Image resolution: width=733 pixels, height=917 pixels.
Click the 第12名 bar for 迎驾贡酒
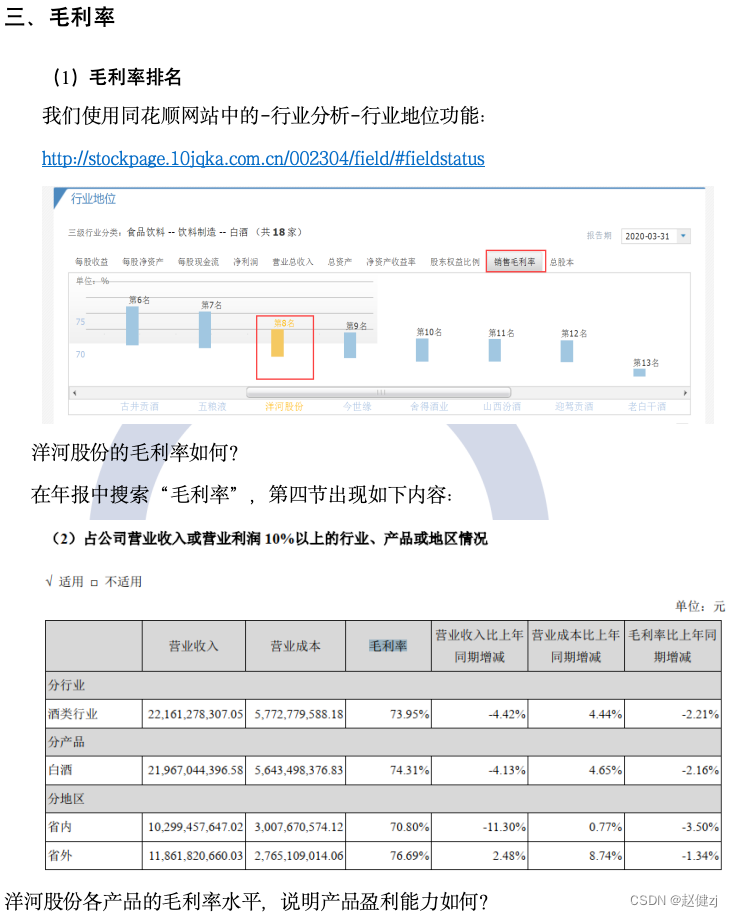567,351
